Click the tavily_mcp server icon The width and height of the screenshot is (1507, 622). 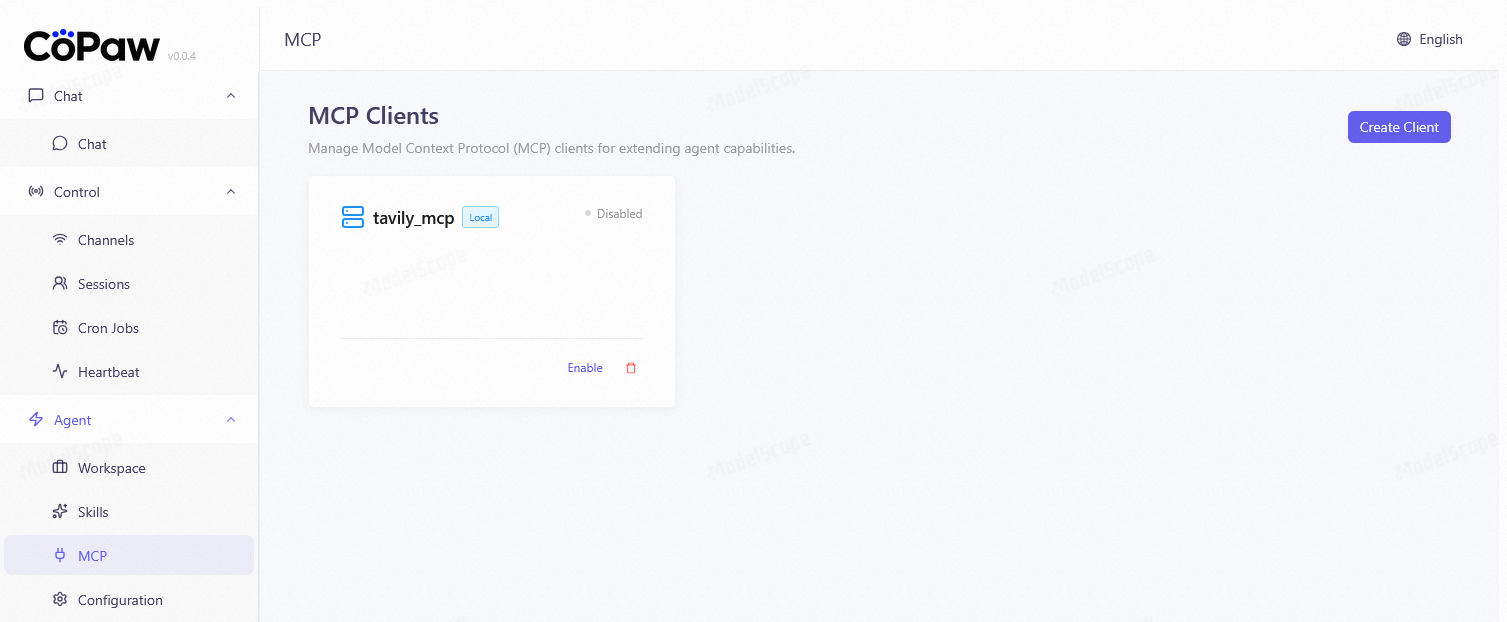pos(353,217)
